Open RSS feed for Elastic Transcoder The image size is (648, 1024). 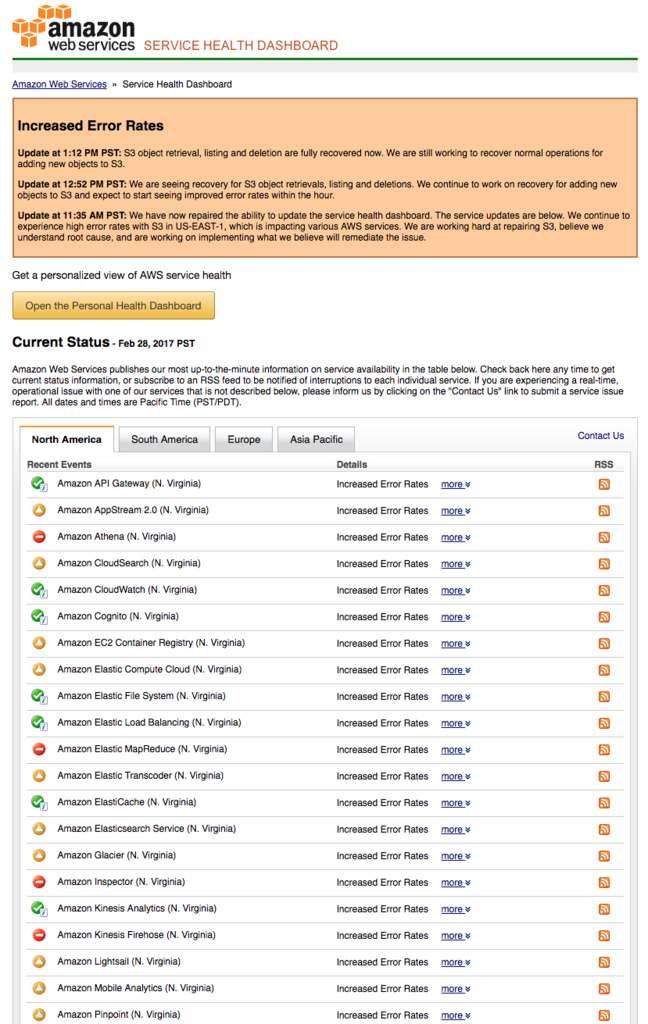click(x=604, y=776)
